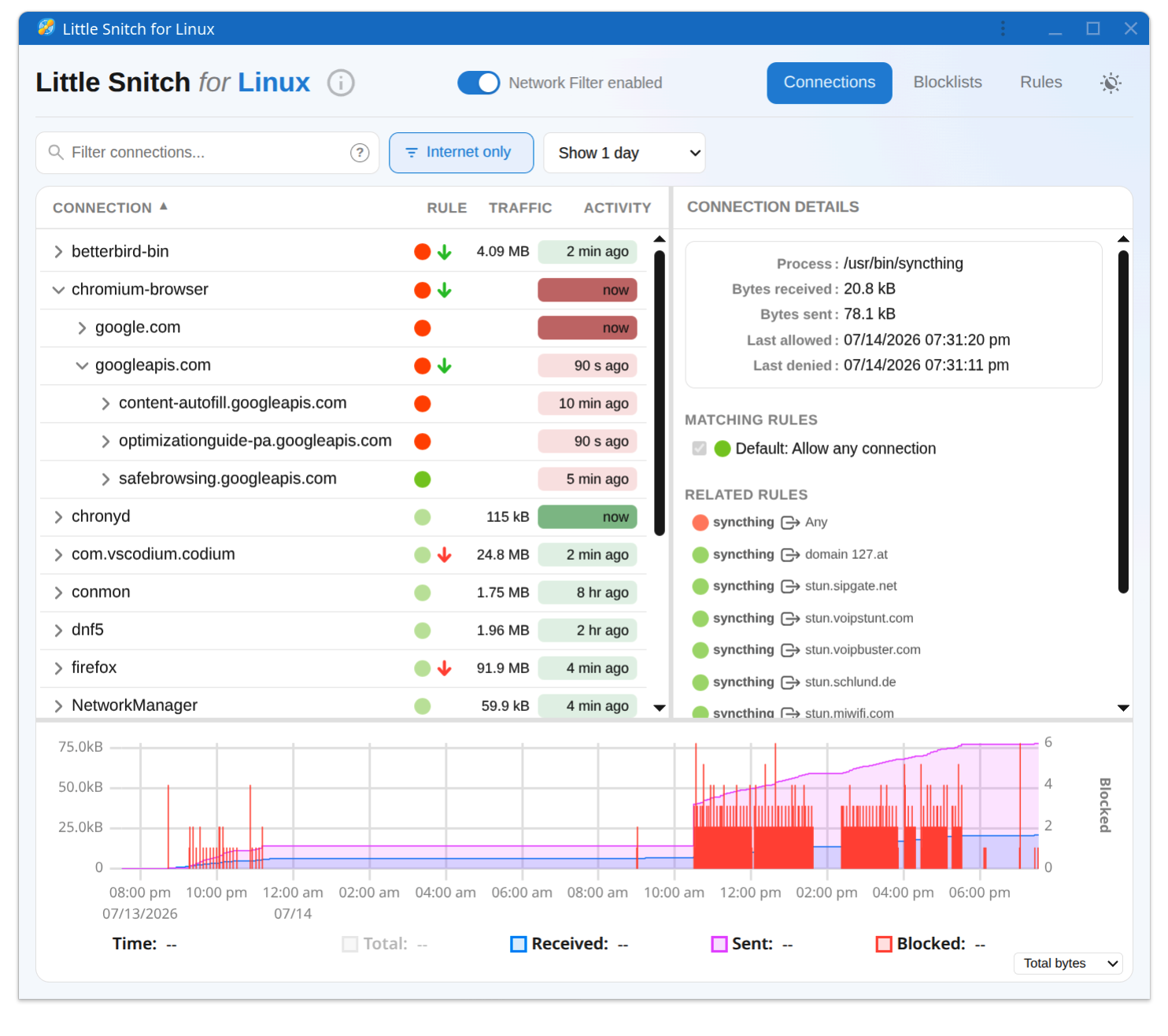Open the Show 1 day dropdown
This screenshot has width=1168, height=1036.
624,153
